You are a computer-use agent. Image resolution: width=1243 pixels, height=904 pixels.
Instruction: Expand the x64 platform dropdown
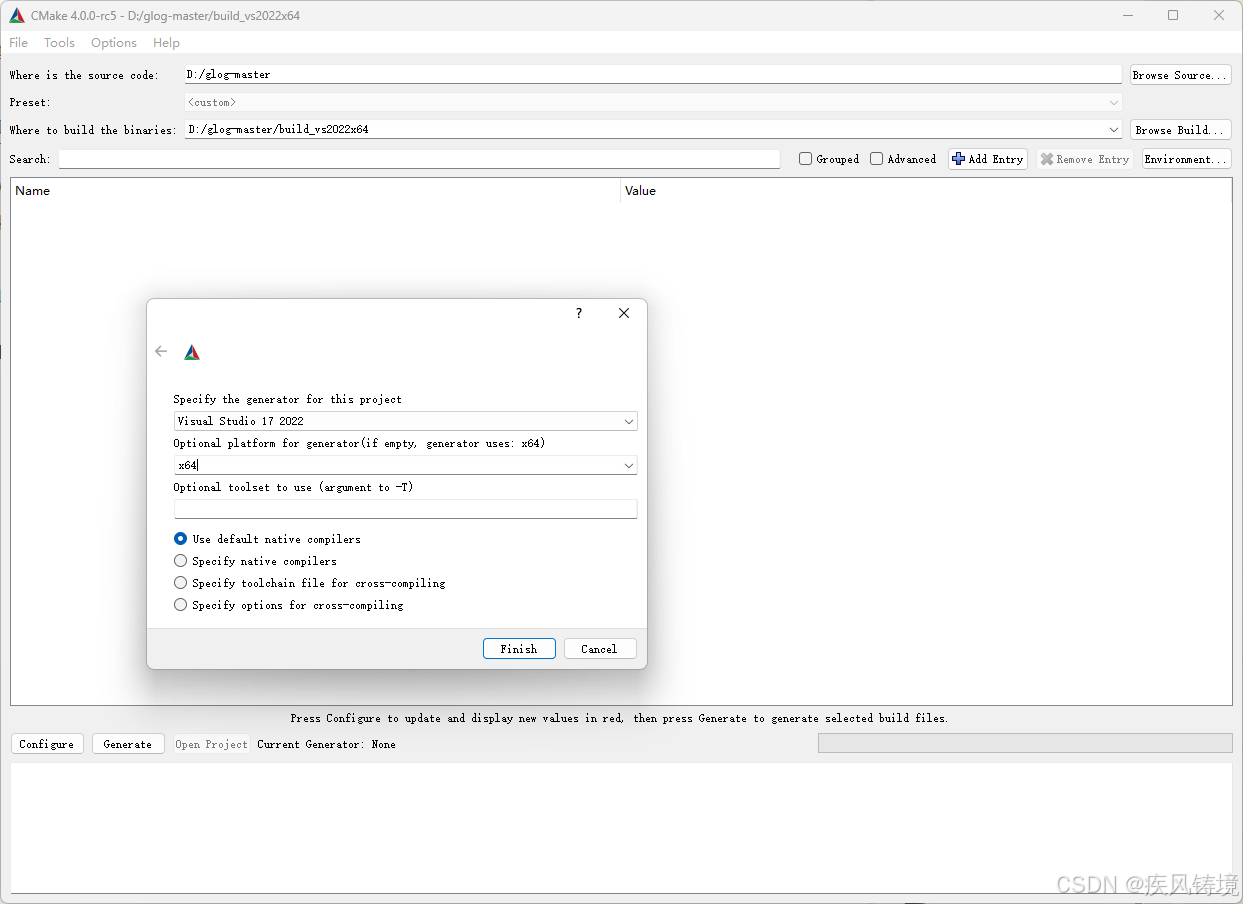click(629, 466)
